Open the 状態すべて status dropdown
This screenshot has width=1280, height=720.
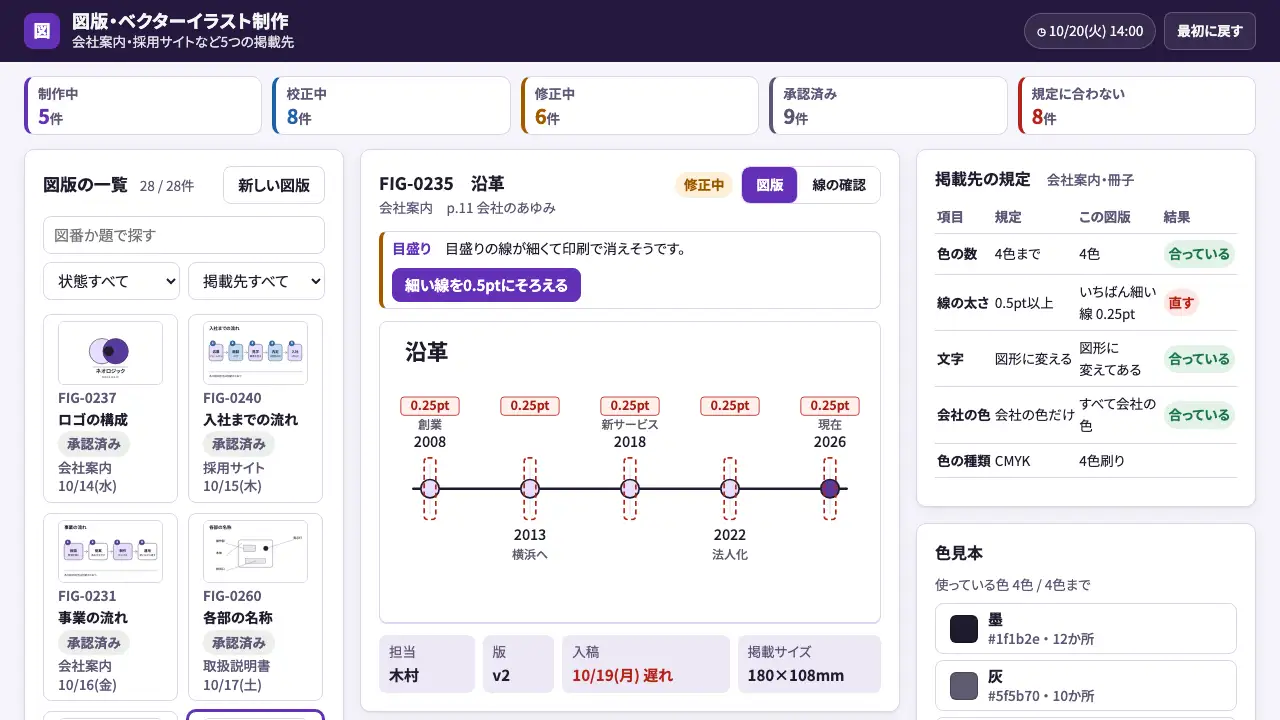tap(111, 281)
